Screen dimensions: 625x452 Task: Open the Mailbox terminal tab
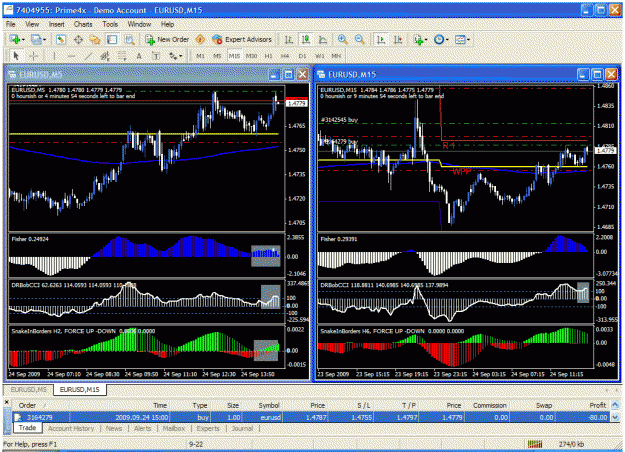174,428
